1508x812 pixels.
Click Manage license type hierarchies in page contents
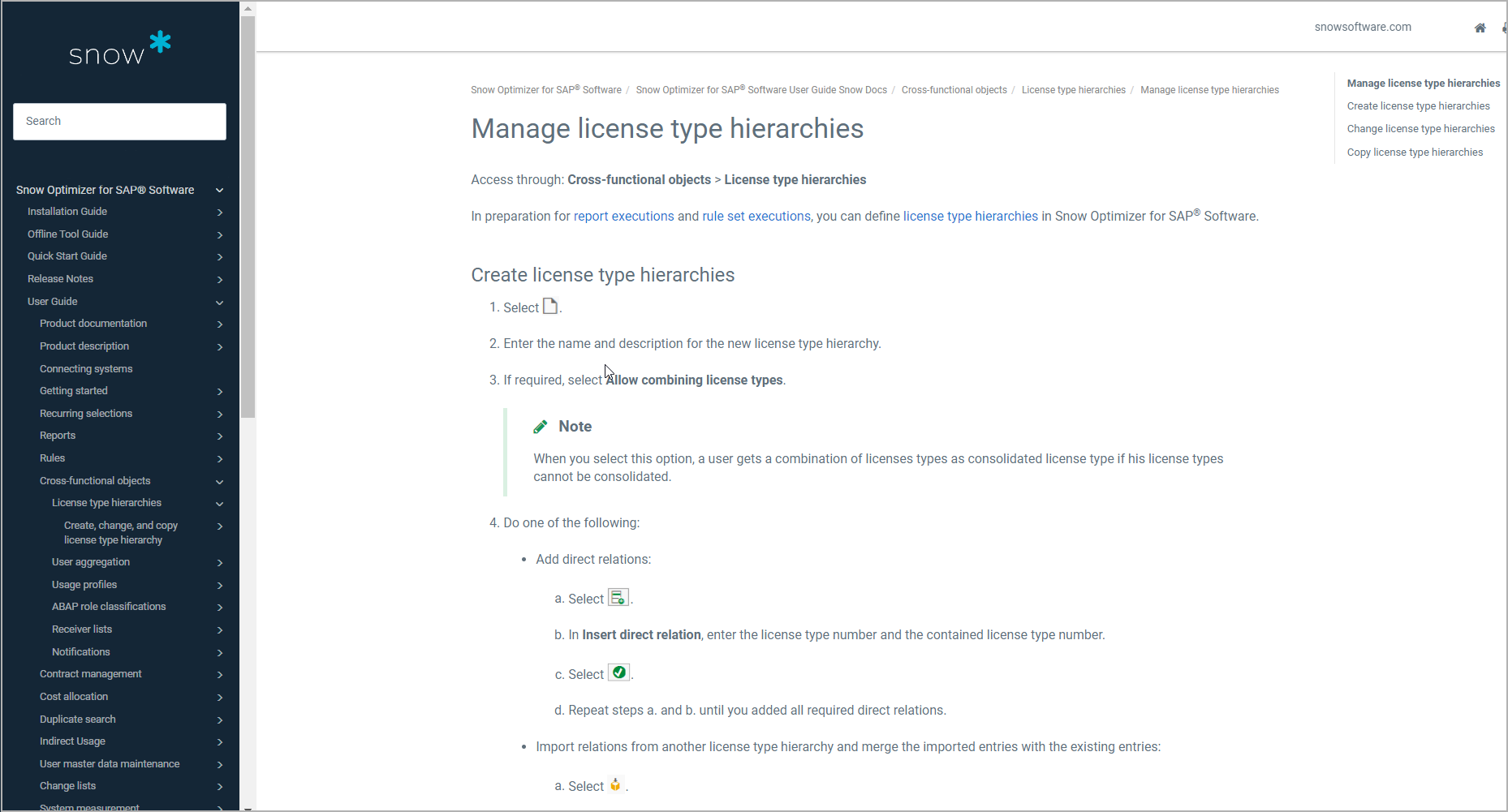pos(1424,84)
